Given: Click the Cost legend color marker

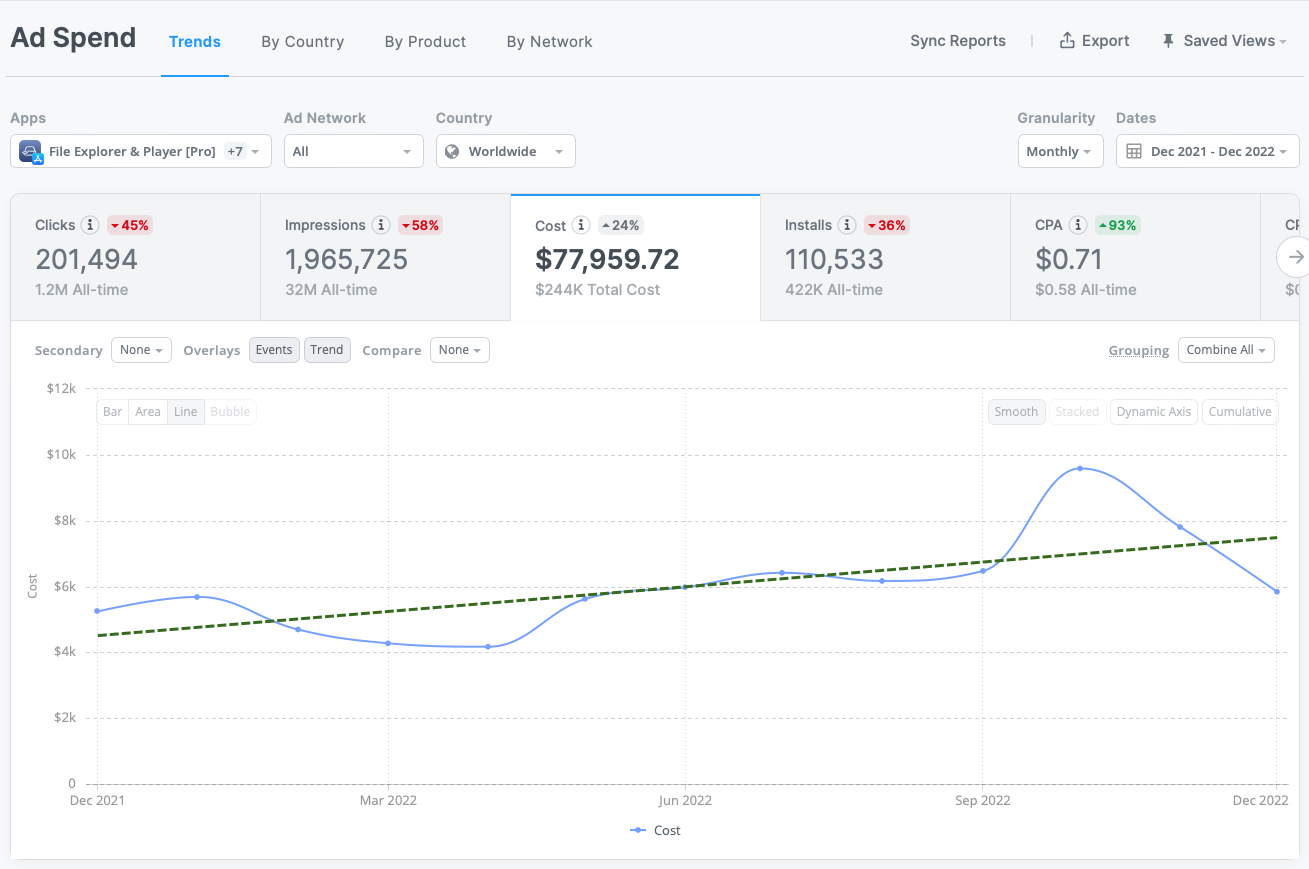Looking at the screenshot, I should click(638, 830).
